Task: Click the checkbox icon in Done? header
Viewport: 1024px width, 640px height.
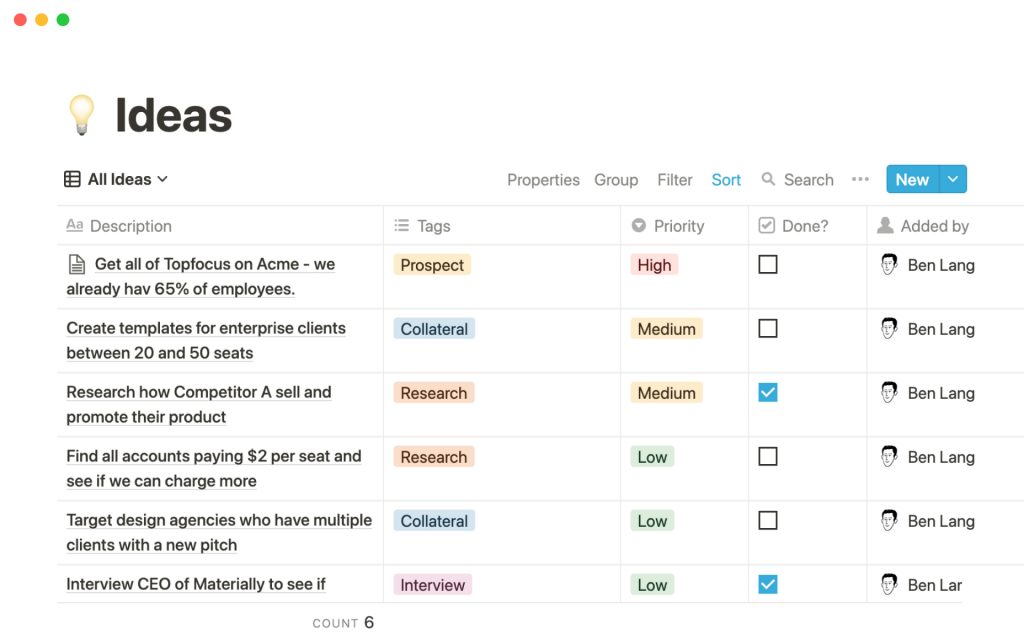Action: point(767,225)
